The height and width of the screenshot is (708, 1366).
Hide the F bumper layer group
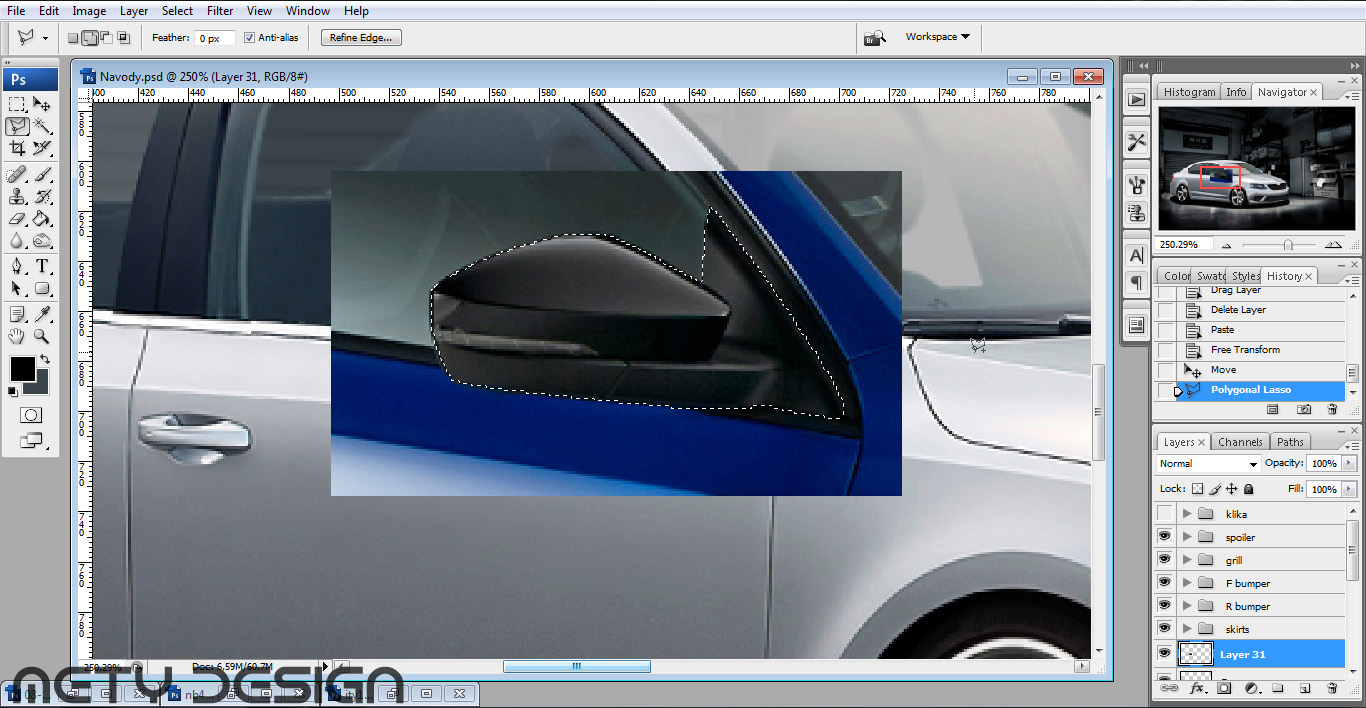1164,583
